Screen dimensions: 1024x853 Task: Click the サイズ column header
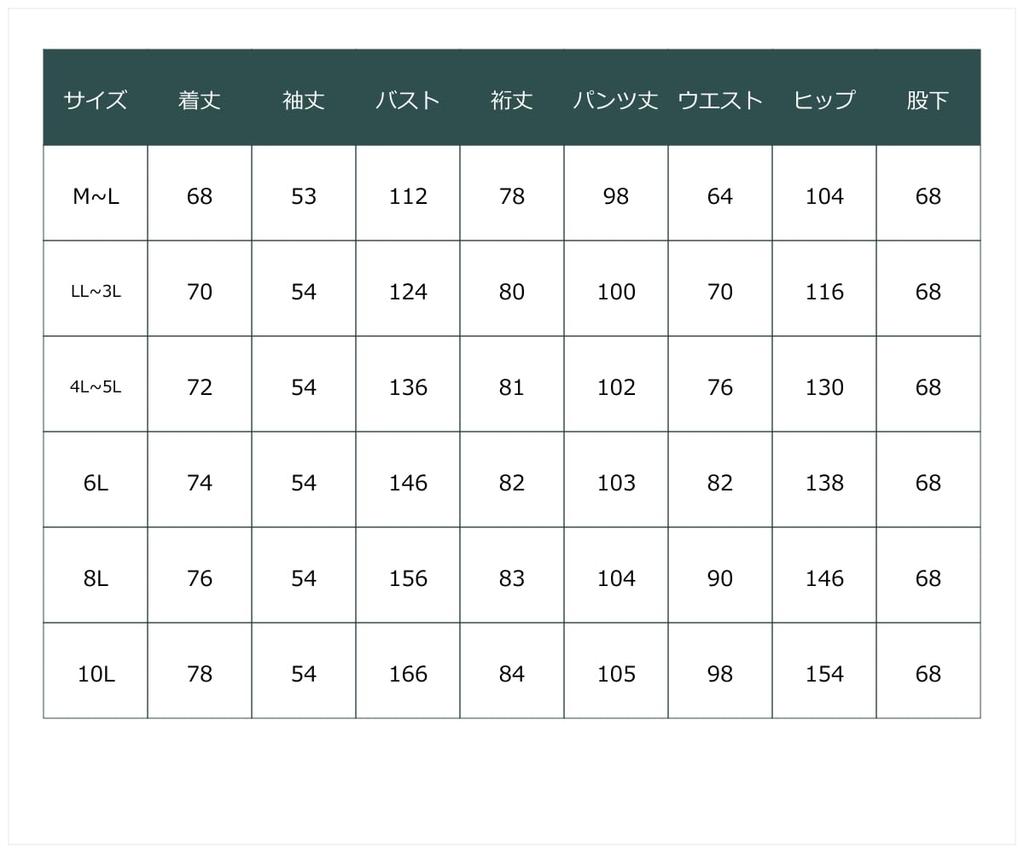click(x=95, y=100)
